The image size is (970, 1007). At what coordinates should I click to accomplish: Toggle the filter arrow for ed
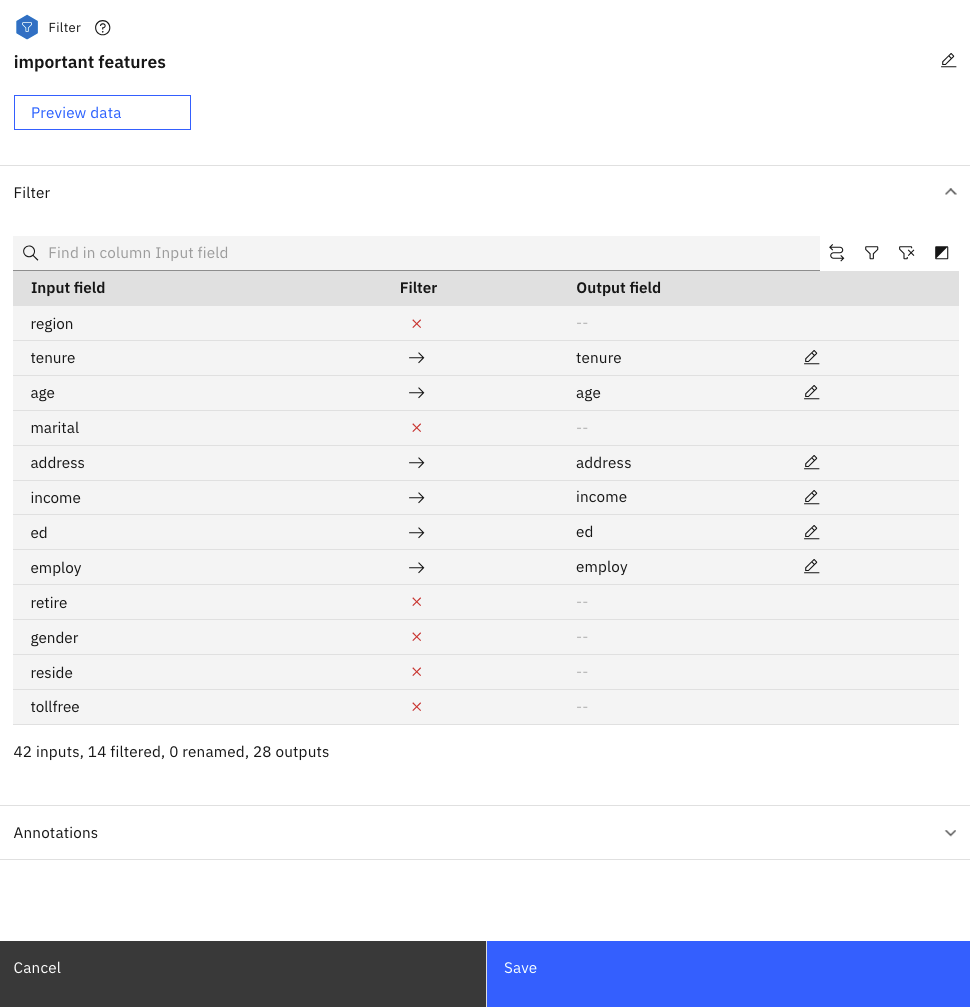pos(417,532)
